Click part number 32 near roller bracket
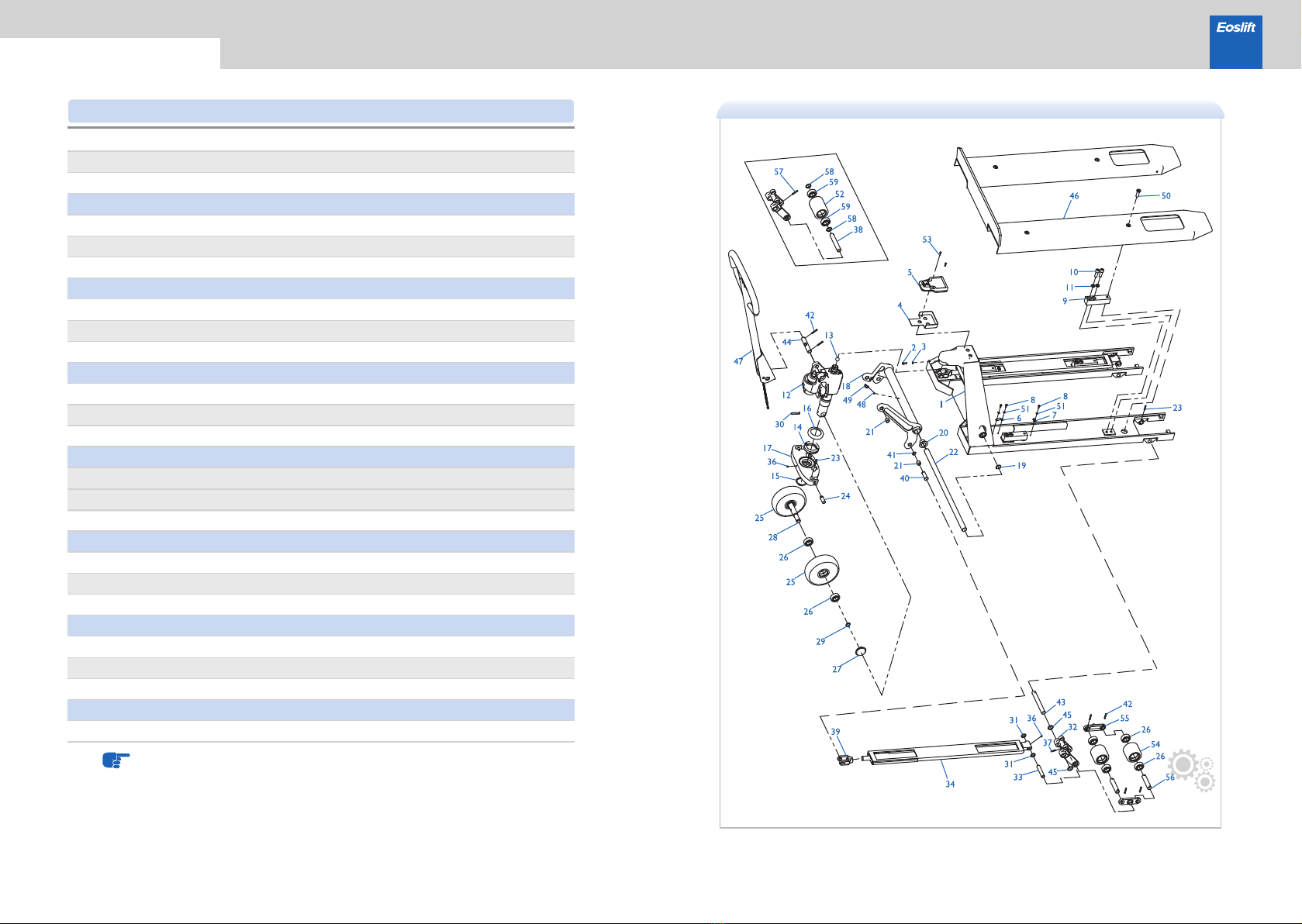Screen dimensions: 1302x924 coord(1072,727)
